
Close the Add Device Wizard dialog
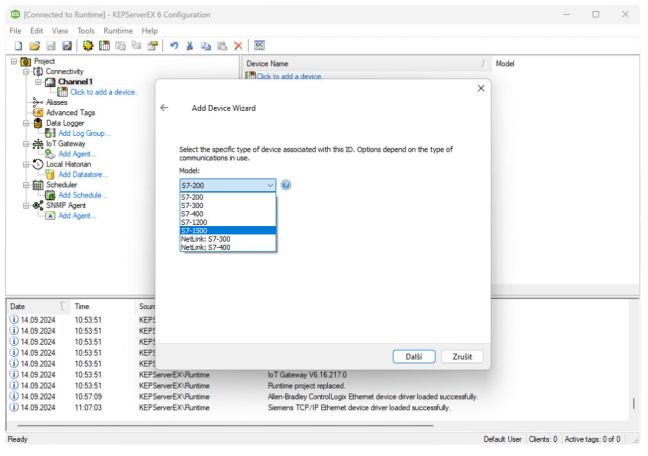coord(481,88)
